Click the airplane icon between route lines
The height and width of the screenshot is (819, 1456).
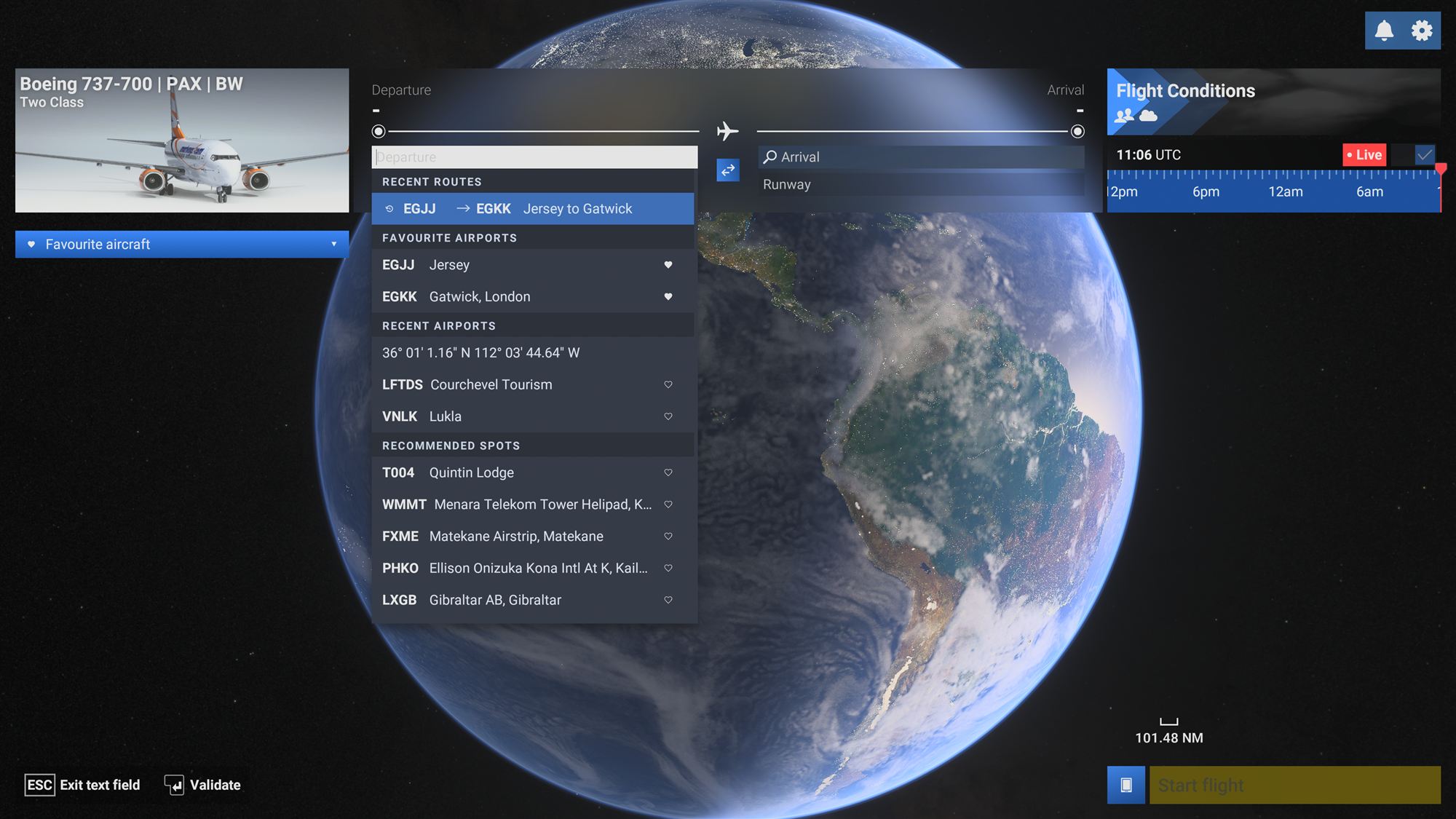click(727, 131)
